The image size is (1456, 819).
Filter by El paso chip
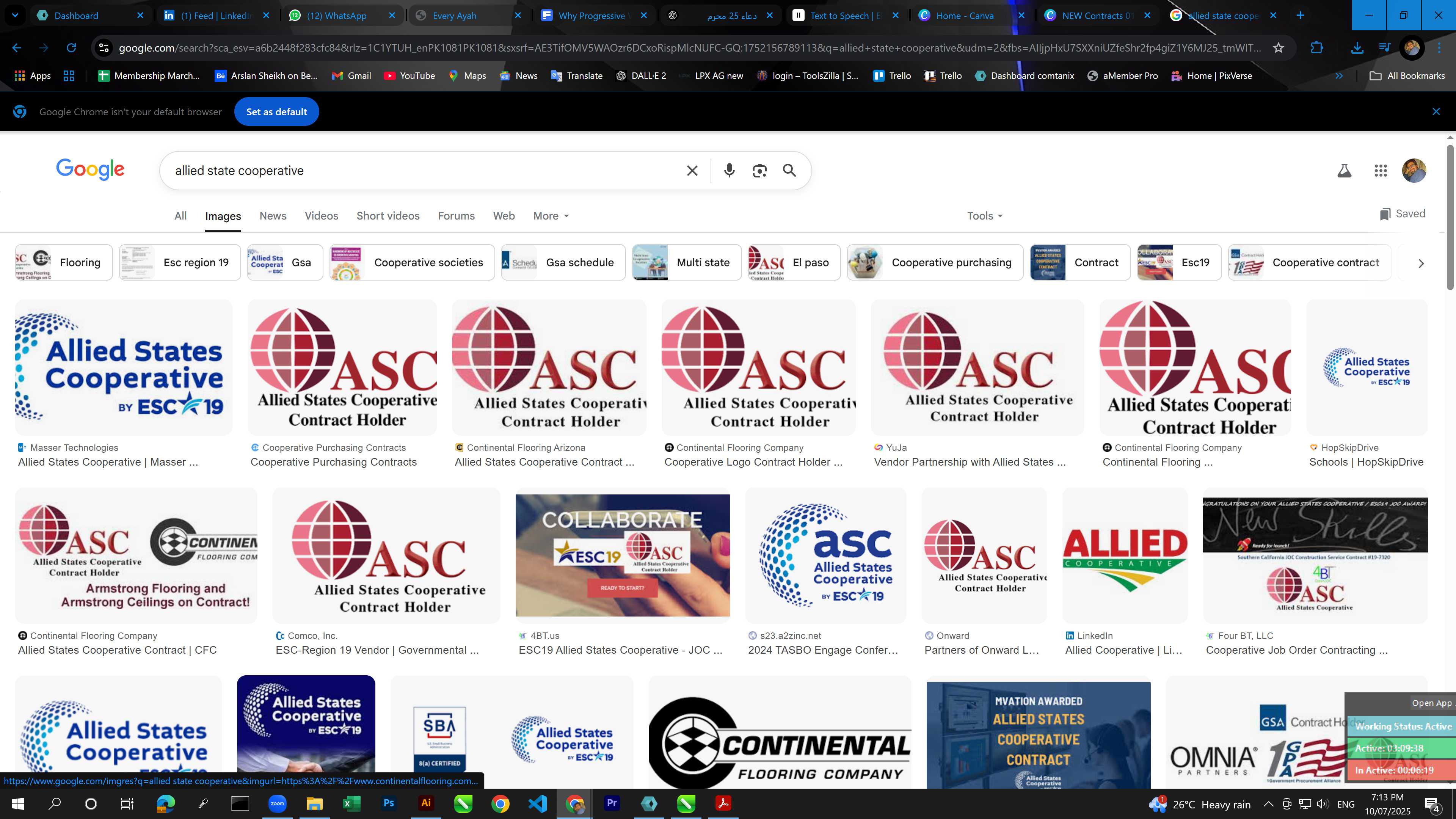coord(794,262)
